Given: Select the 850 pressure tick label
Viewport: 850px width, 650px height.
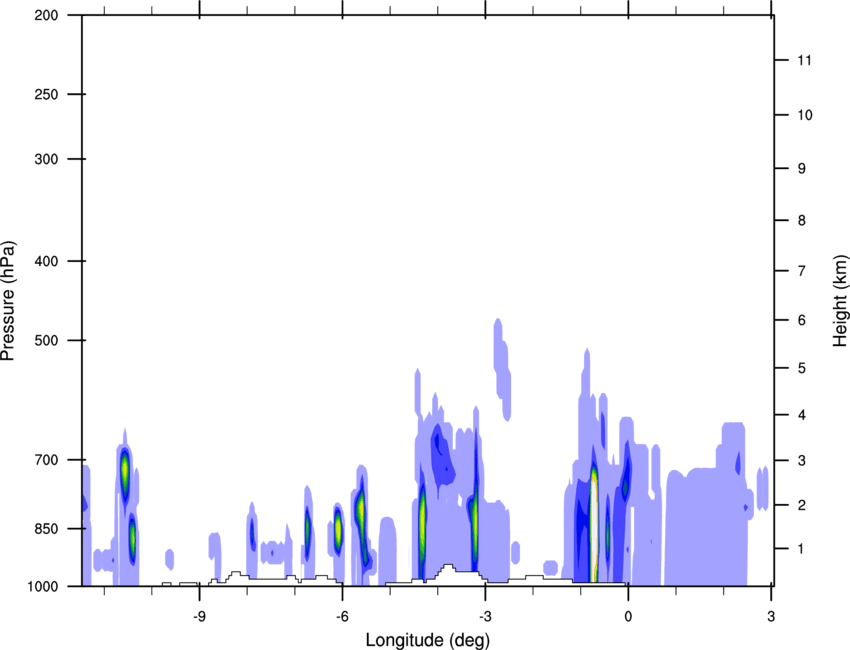Looking at the screenshot, I should point(46,529).
